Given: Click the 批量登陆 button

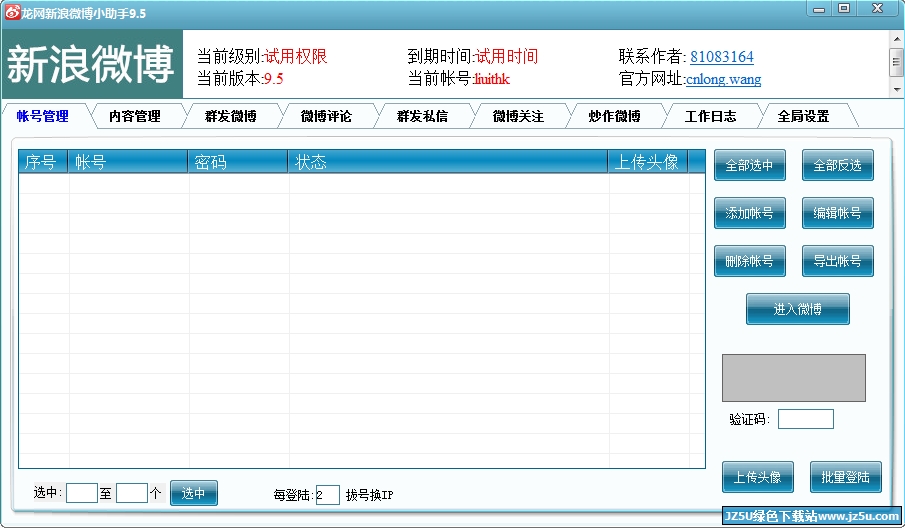Looking at the screenshot, I should click(846, 477).
